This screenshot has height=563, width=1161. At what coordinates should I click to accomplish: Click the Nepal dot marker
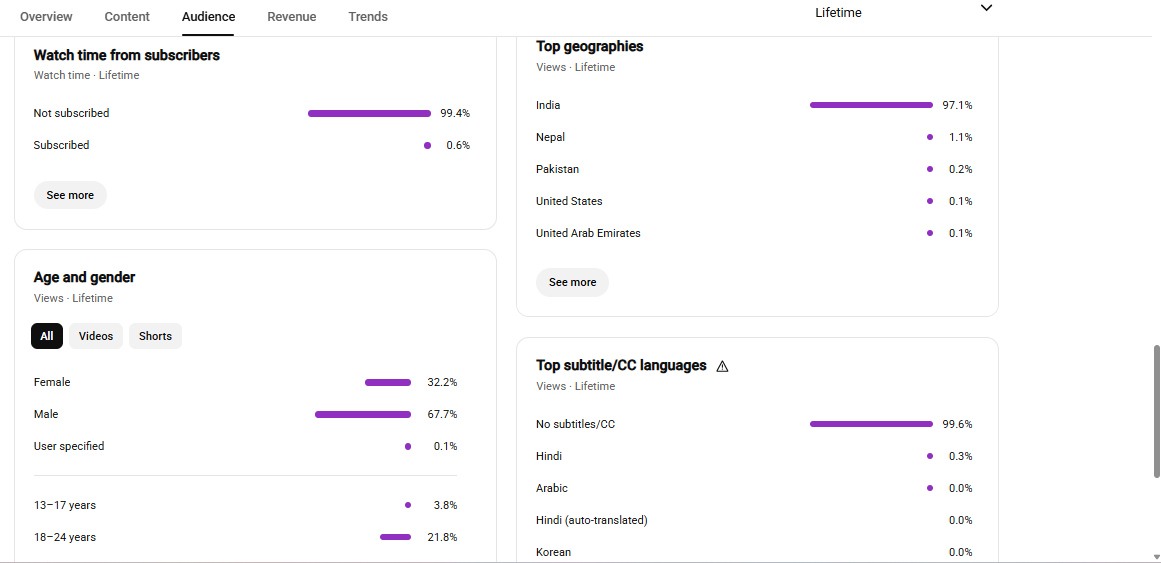pos(930,137)
